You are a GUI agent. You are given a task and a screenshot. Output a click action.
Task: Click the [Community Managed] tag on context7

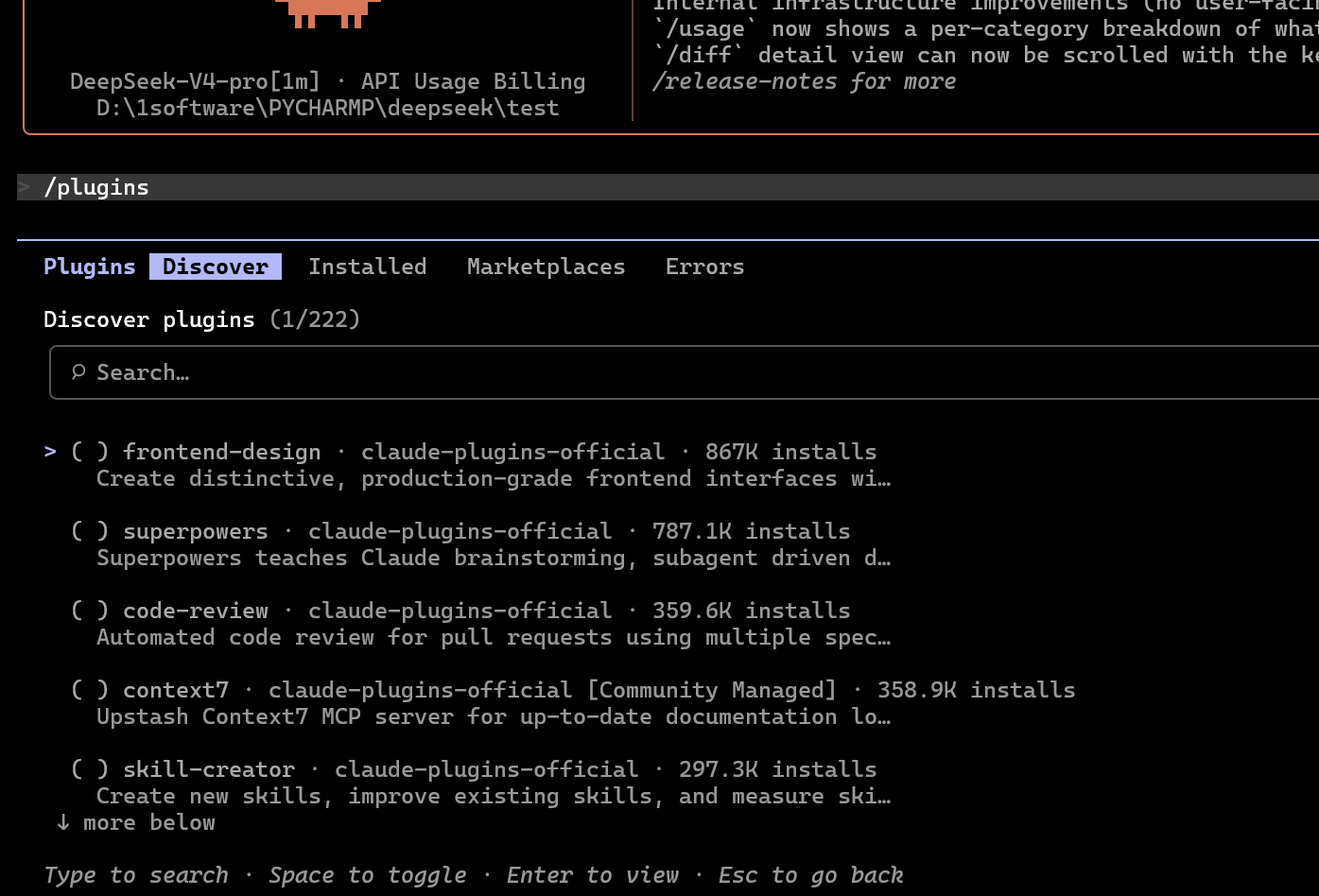[712, 690]
